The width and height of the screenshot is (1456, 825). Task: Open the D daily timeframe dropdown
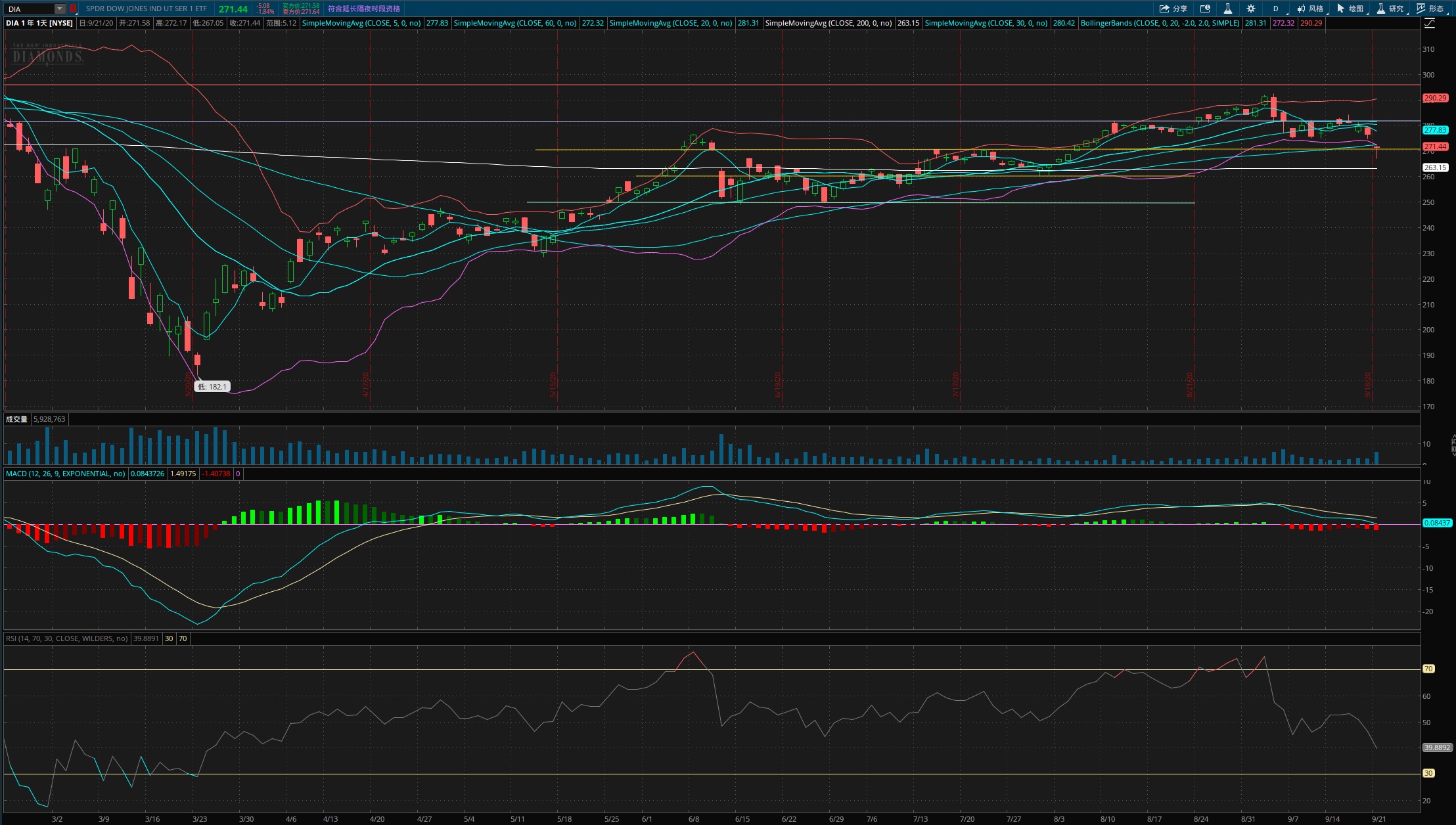tap(1275, 9)
